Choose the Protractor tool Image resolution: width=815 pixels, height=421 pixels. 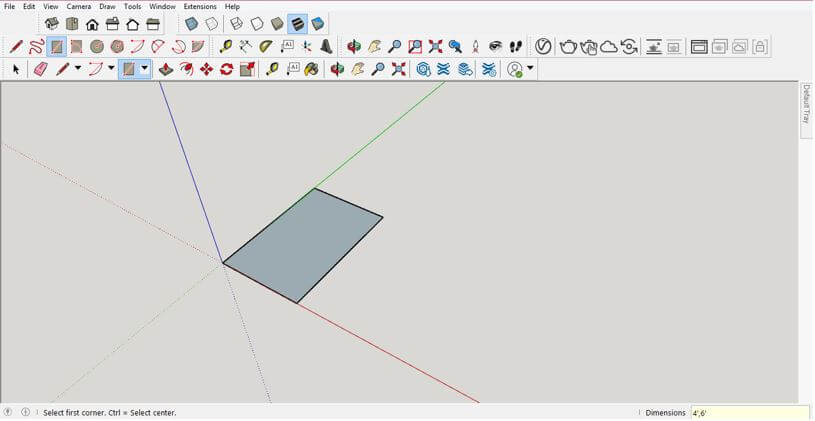[266, 47]
